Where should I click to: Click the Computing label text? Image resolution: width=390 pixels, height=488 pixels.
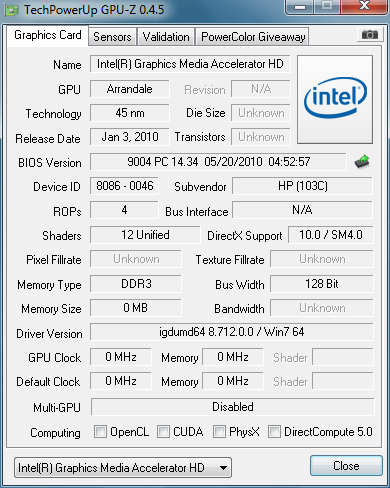point(55,433)
